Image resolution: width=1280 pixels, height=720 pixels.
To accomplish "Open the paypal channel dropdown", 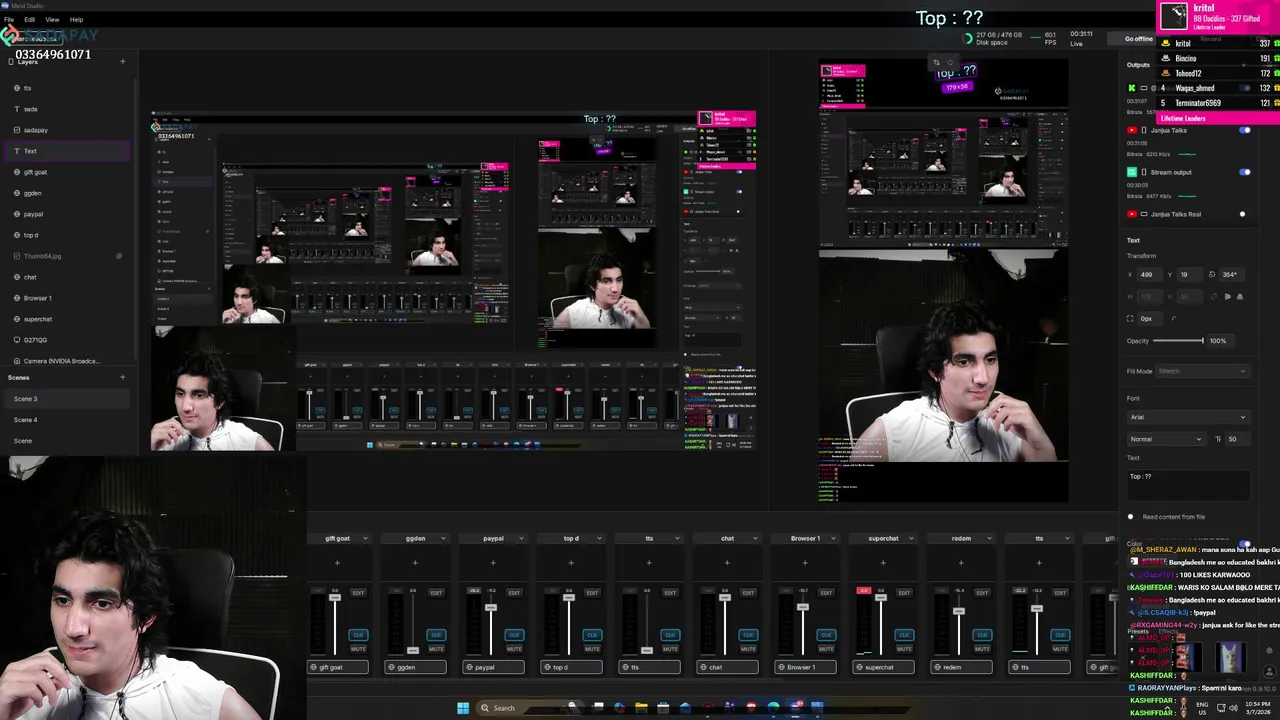I will pyautogui.click(x=521, y=539).
